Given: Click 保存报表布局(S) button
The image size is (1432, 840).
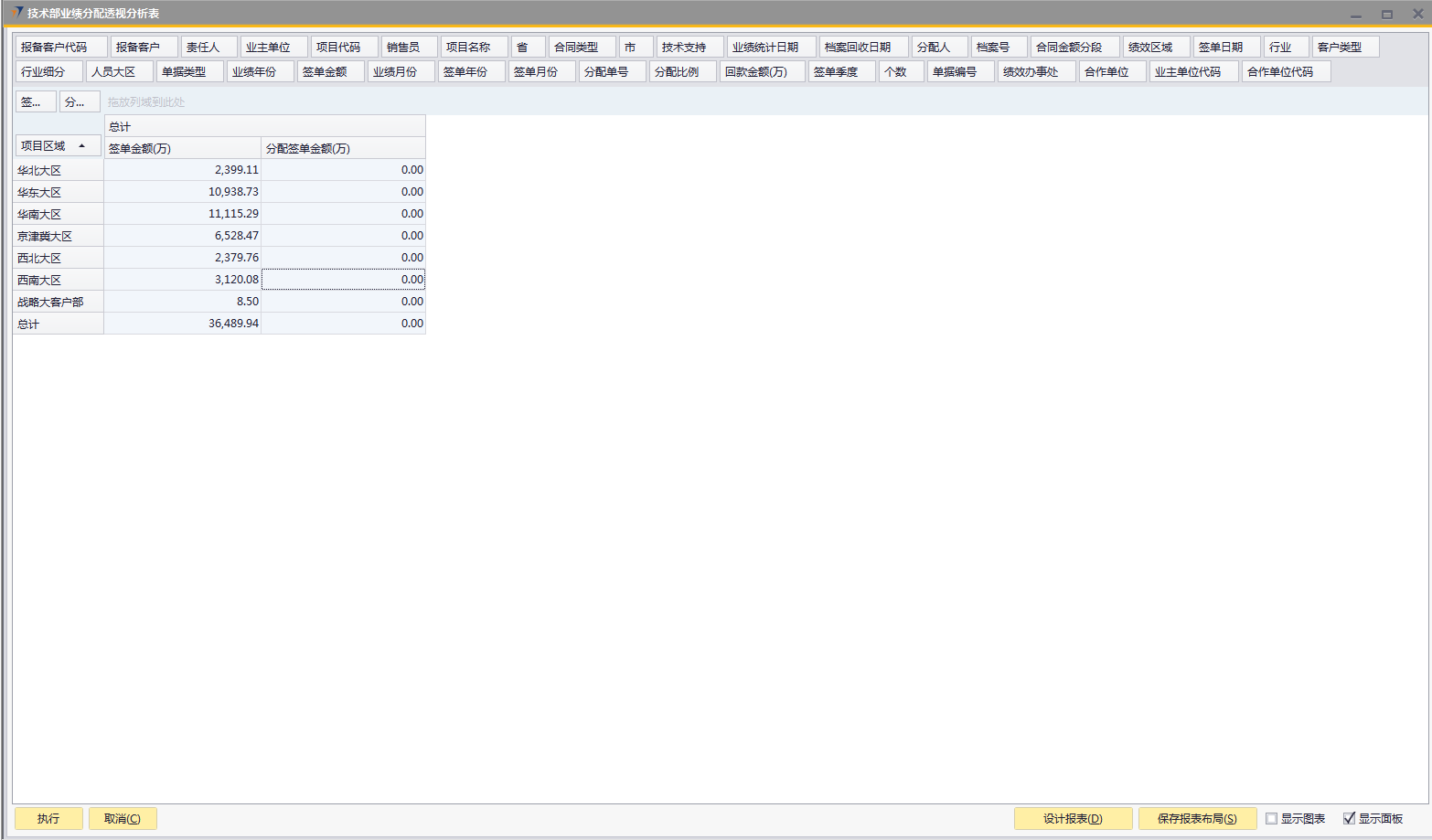Looking at the screenshot, I should (x=1196, y=818).
